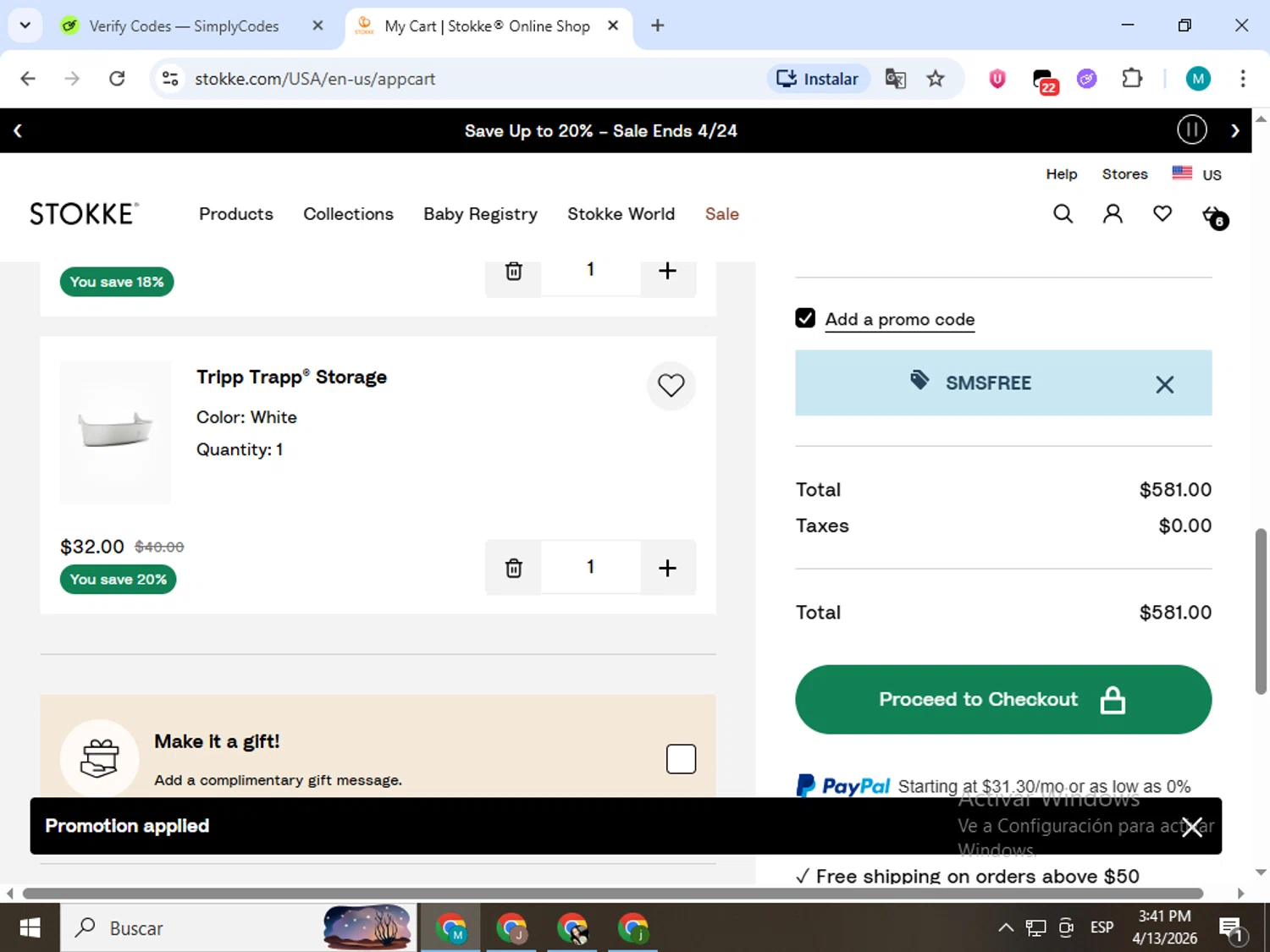Click the ESP language indicator
1270x952 pixels.
1102,927
